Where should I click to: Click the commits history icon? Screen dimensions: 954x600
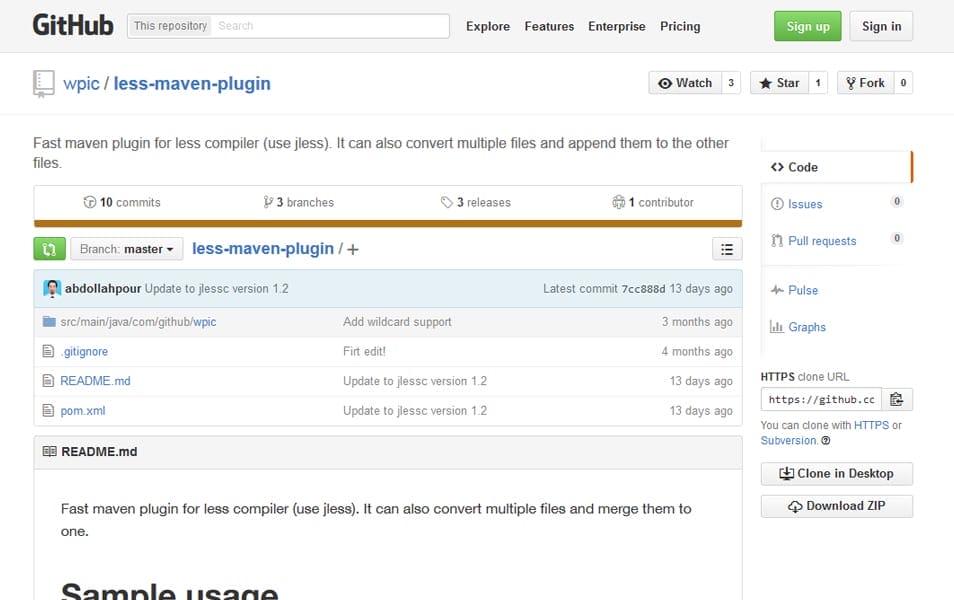pos(89,202)
